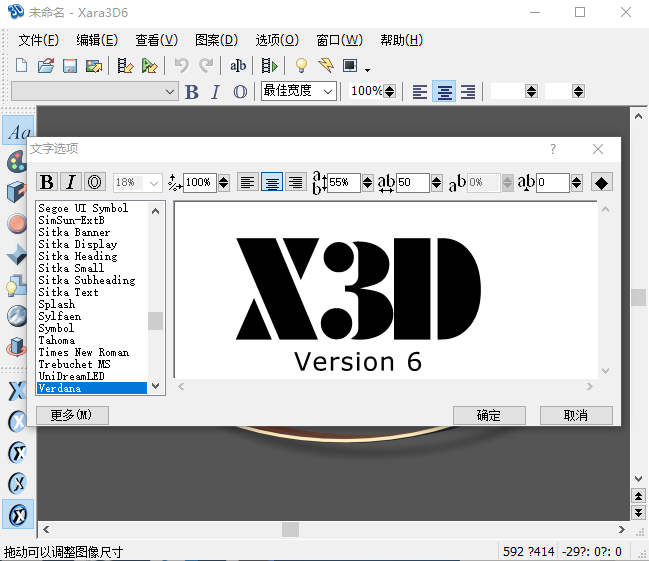Open a file using the open folder icon

point(46,65)
